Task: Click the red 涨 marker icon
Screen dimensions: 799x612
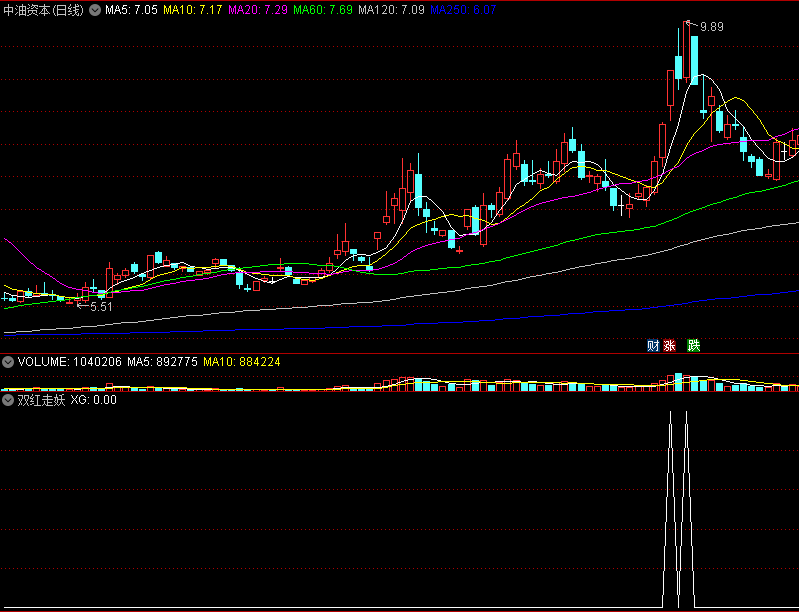Action: [x=670, y=346]
